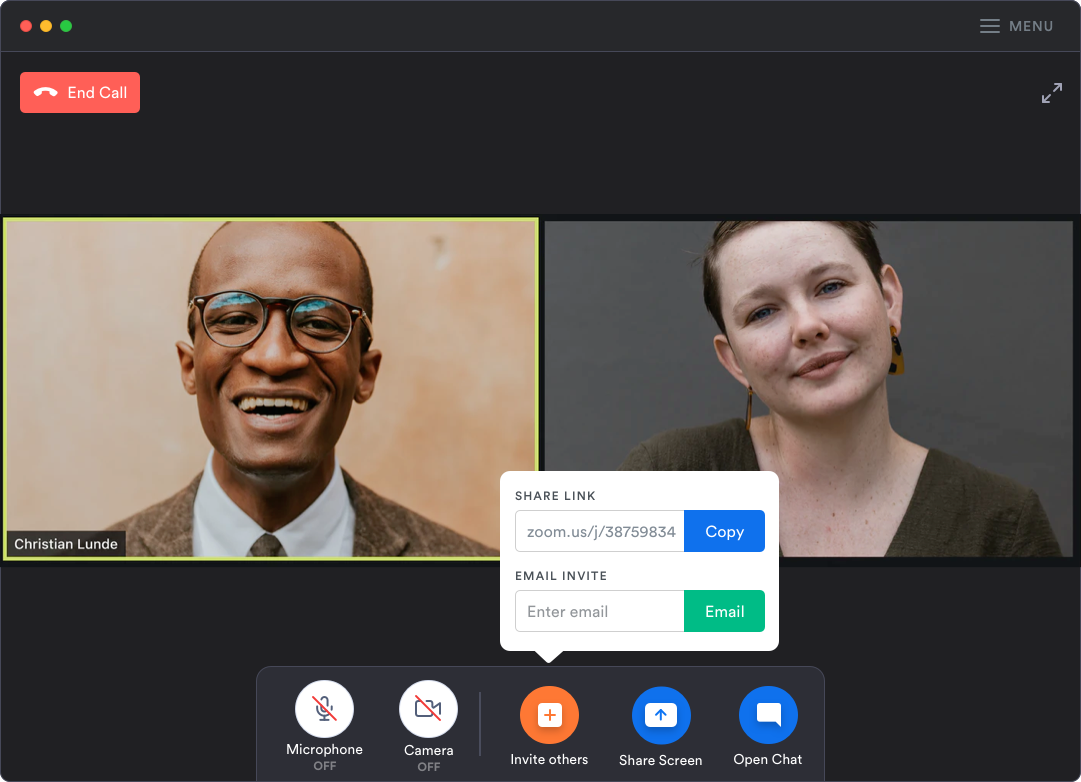
Task: Click the EMAIL INVITE heading
Action: 560,576
